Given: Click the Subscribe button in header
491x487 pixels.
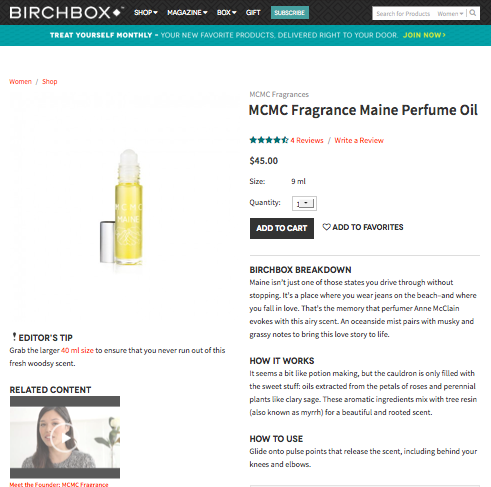Looking at the screenshot, I should (x=290, y=13).
